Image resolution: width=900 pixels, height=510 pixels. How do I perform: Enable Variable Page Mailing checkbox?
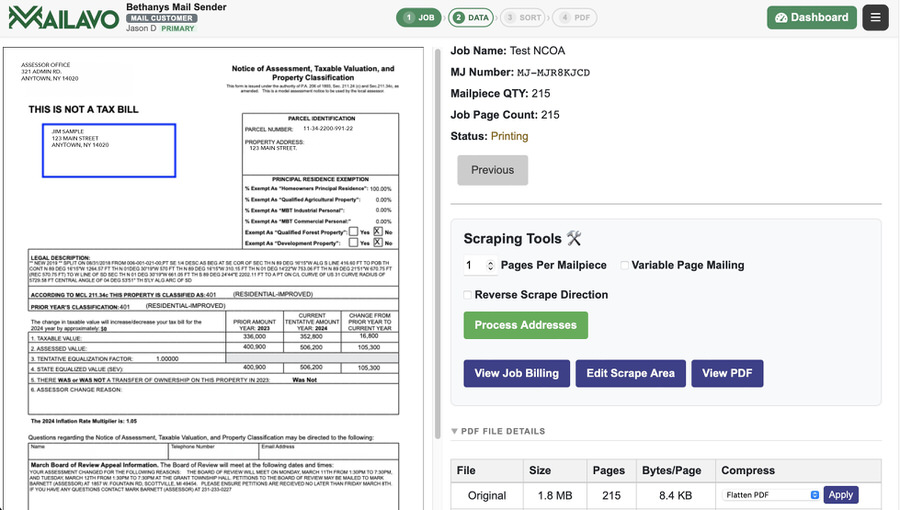[x=624, y=265]
